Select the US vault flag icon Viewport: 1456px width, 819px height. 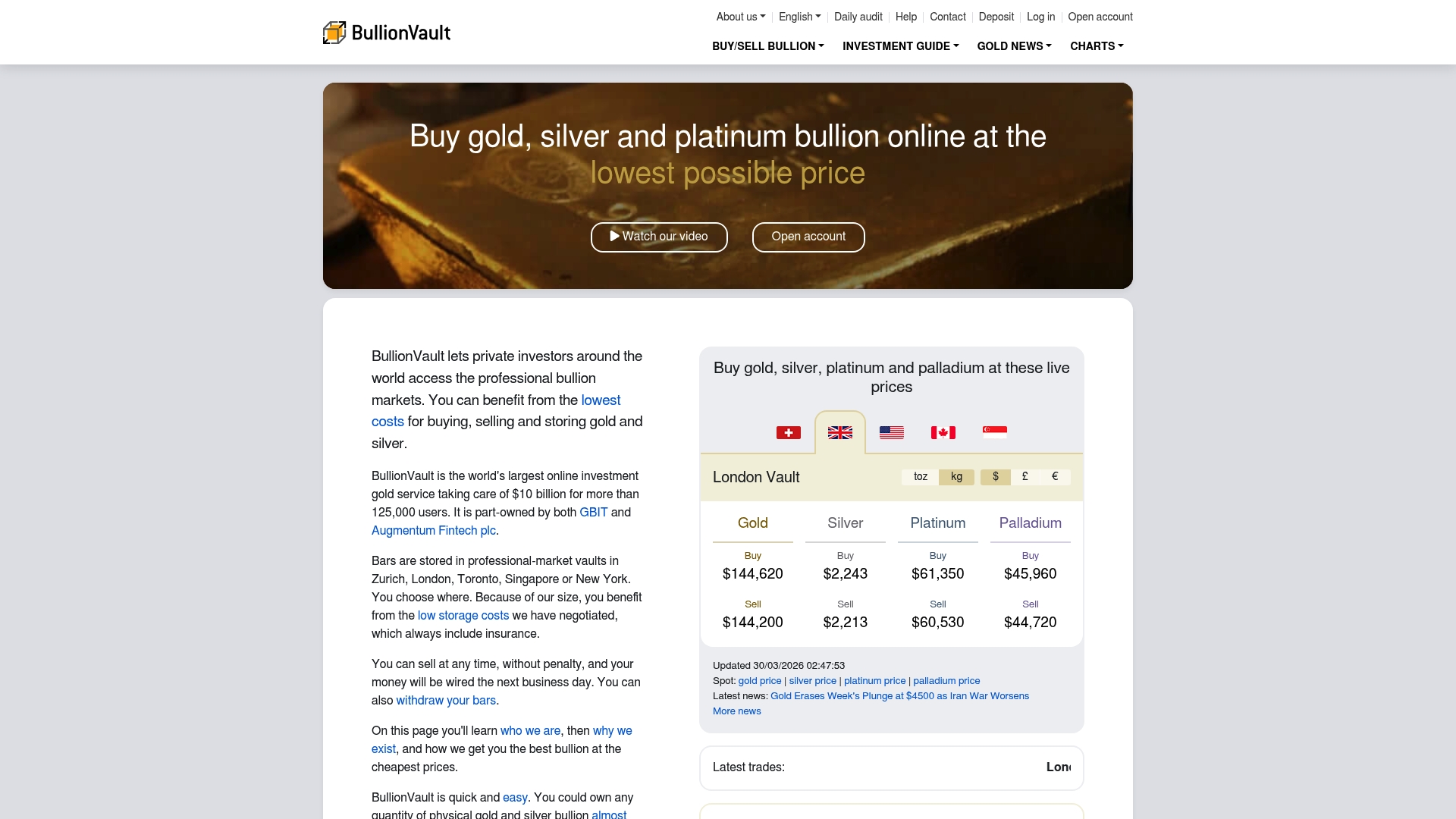coord(891,432)
